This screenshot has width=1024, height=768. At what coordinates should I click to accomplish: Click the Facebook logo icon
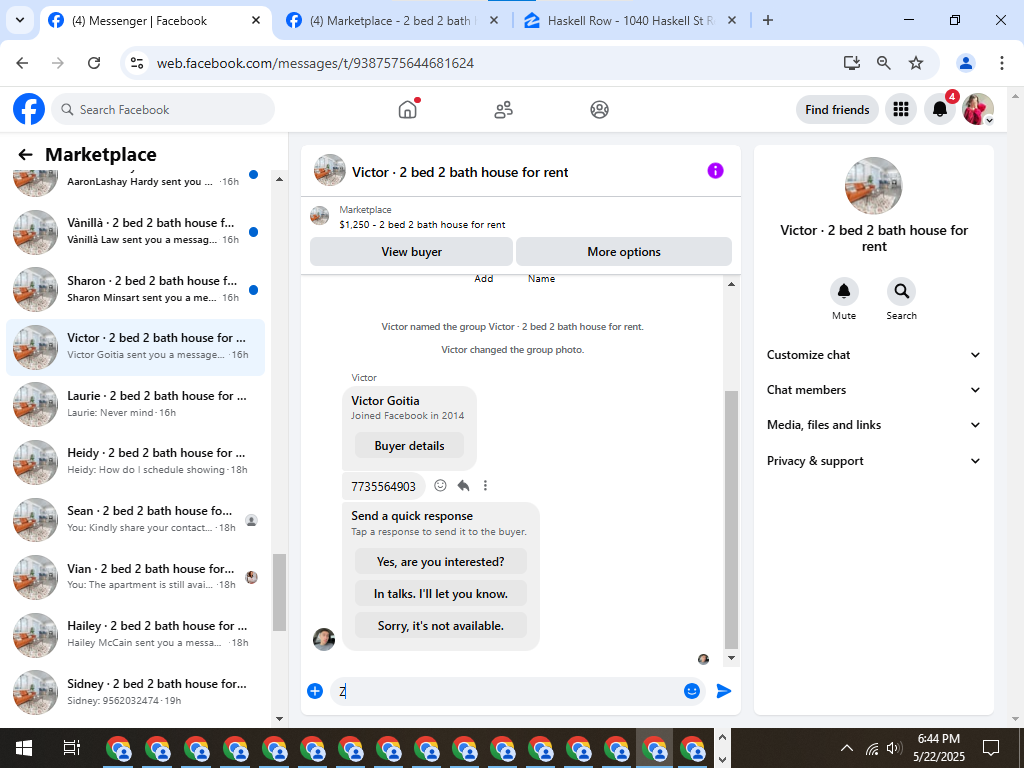point(29,109)
